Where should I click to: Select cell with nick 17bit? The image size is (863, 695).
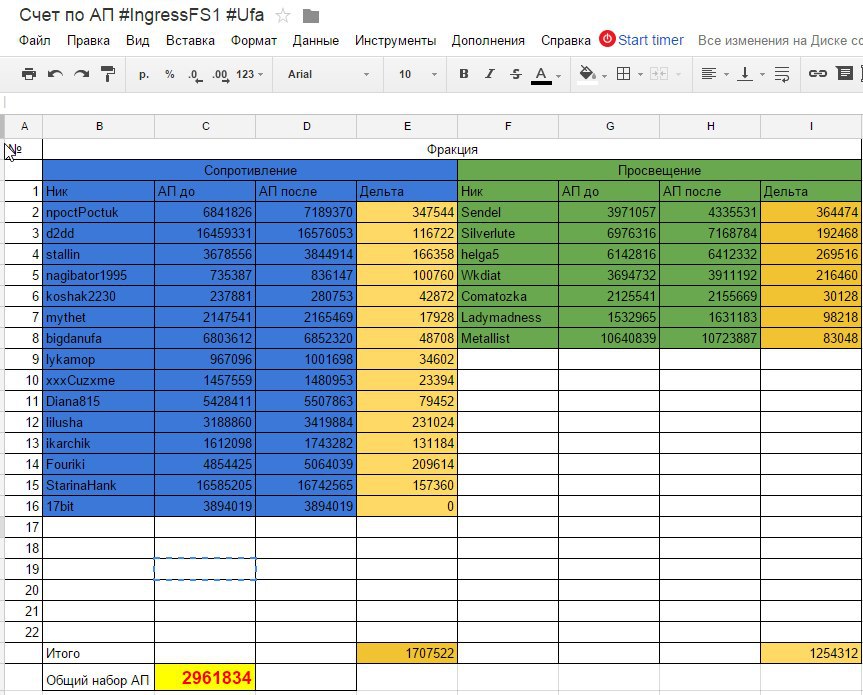[x=99, y=506]
